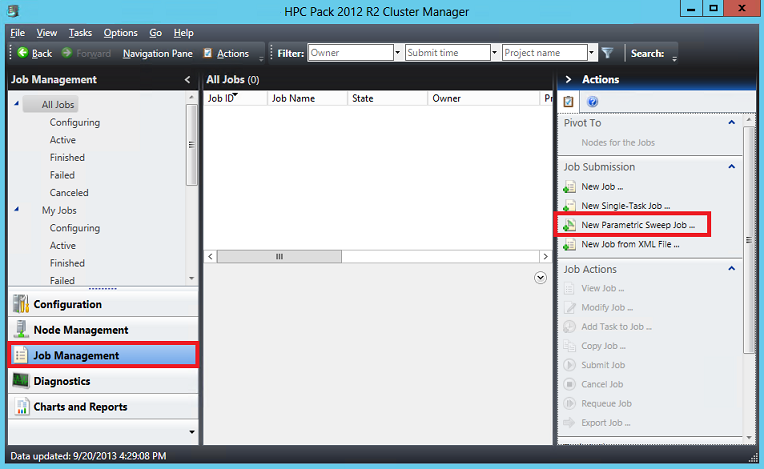Select Canceled under All Jobs
This screenshot has height=469, width=764.
pyautogui.click(x=69, y=192)
